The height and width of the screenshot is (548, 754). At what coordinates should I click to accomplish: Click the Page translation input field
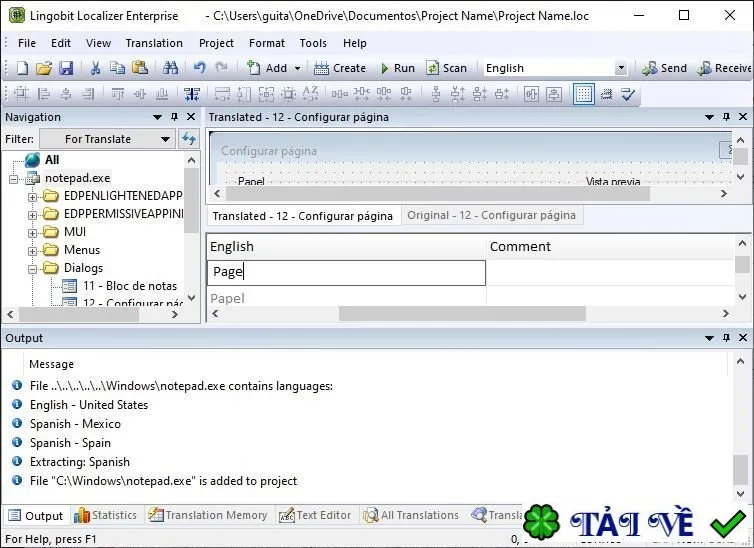coord(346,273)
